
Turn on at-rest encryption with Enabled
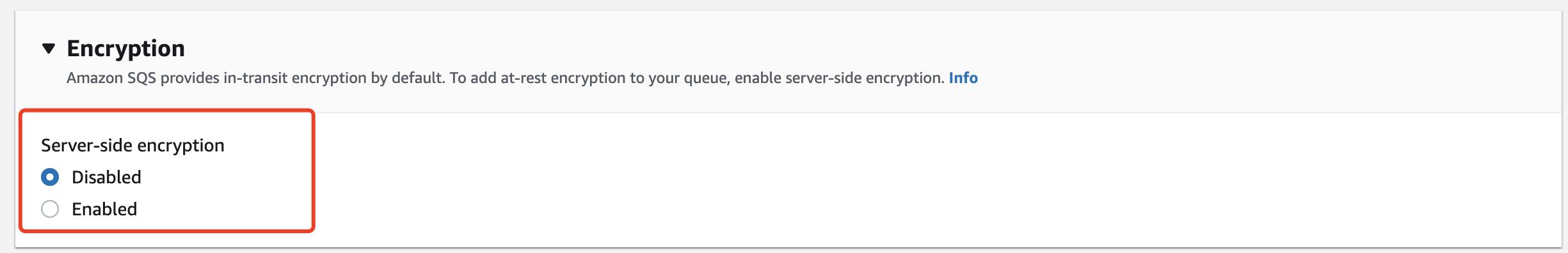[50, 209]
